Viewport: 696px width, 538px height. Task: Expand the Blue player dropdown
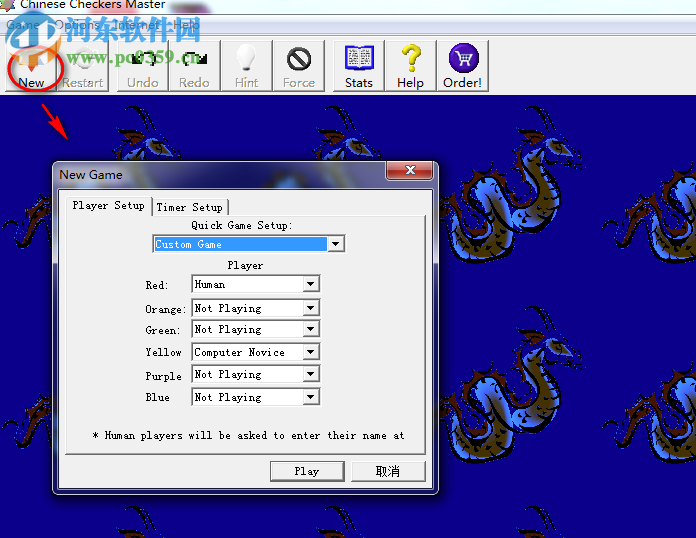pos(311,397)
